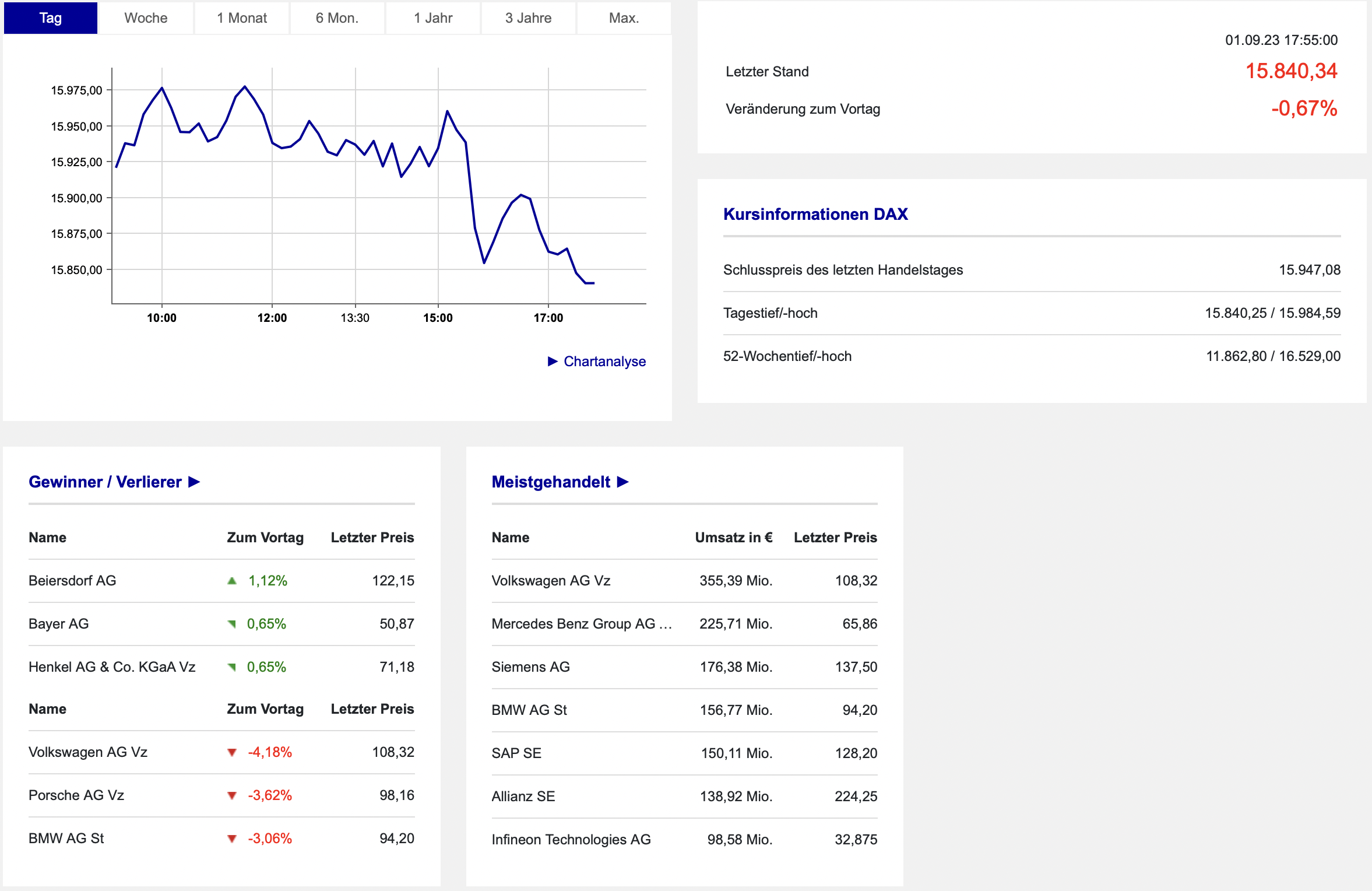Screen dimensions: 1372x891
Task: Click red down arrow for Porsche AG Vz
Action: click(x=232, y=795)
